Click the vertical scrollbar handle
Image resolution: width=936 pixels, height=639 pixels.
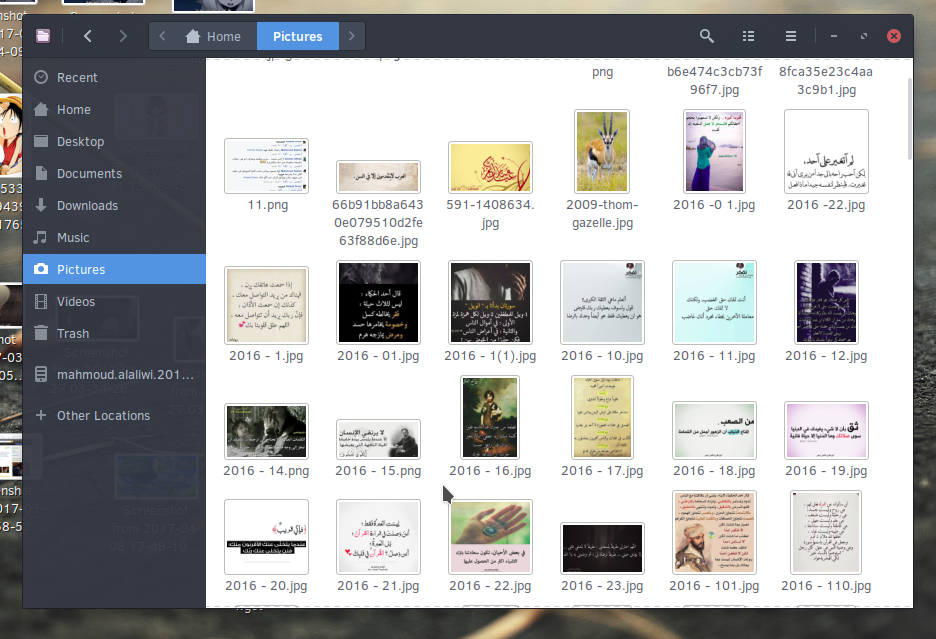pyautogui.click(x=910, y=118)
